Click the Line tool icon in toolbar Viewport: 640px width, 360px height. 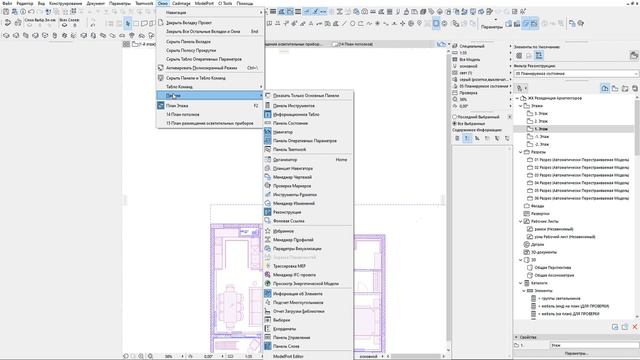coord(344,24)
